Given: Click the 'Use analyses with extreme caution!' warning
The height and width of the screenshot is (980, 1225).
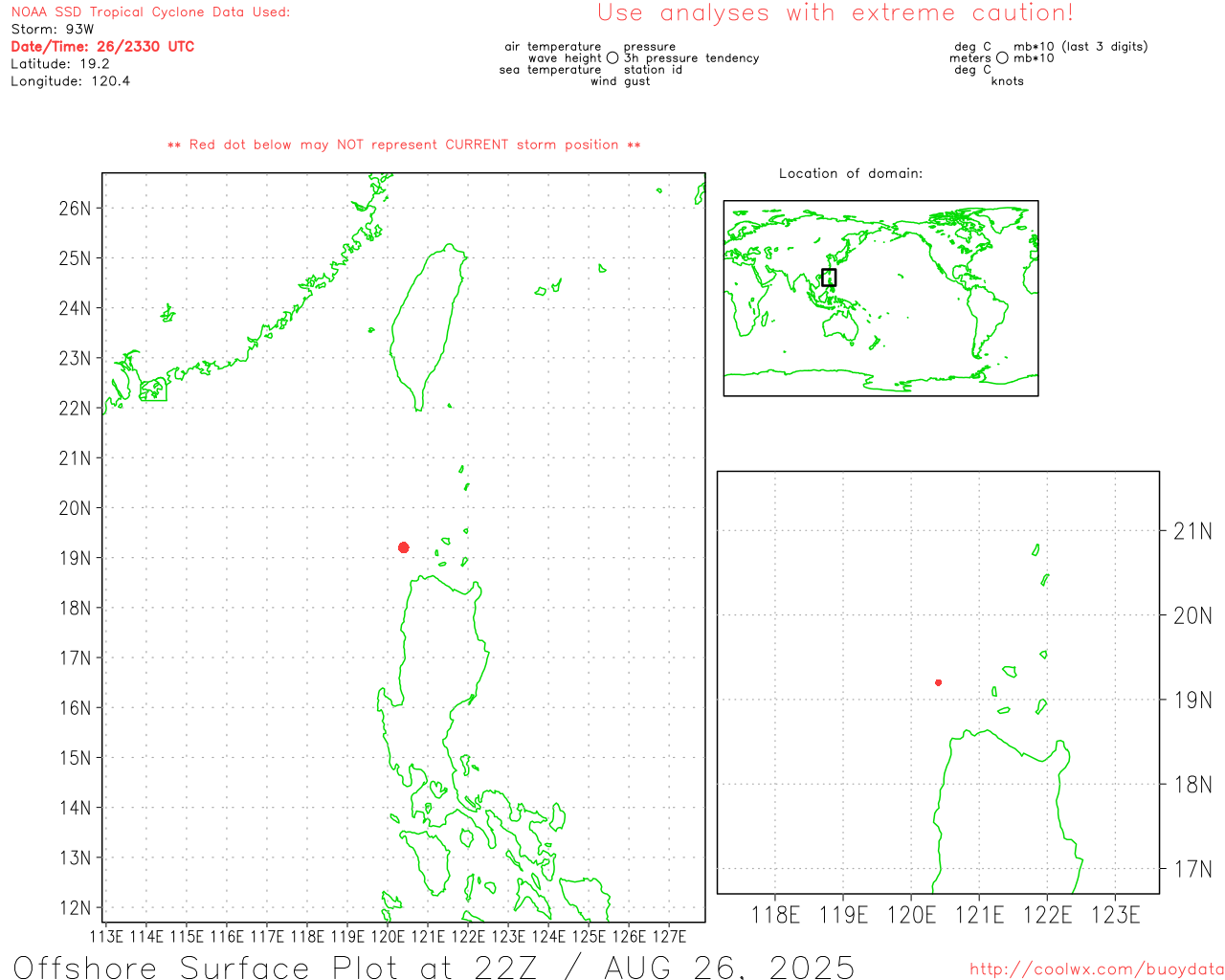Looking at the screenshot, I should point(835,13).
